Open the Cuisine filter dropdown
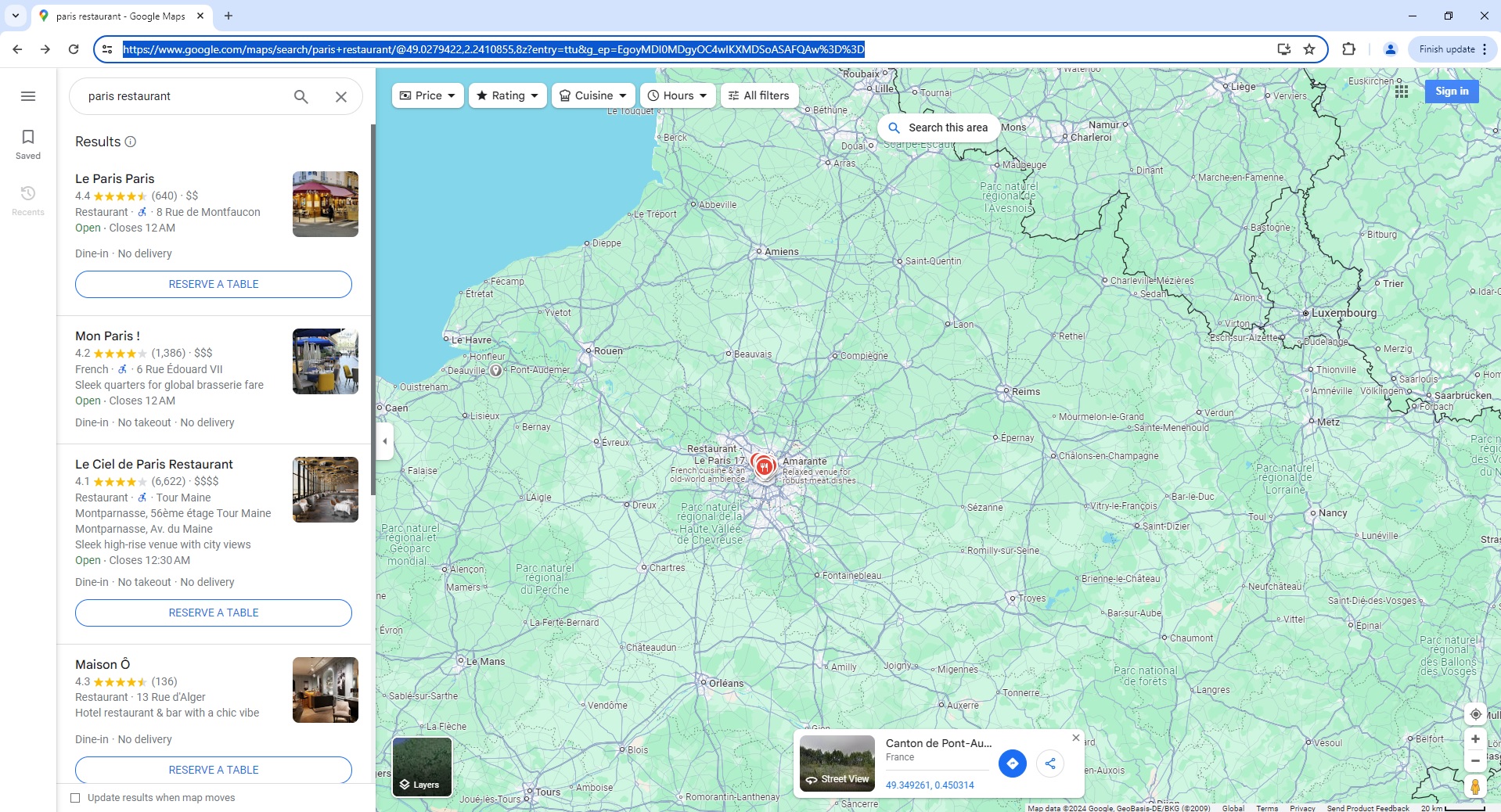The height and width of the screenshot is (812, 1501). pos(592,95)
